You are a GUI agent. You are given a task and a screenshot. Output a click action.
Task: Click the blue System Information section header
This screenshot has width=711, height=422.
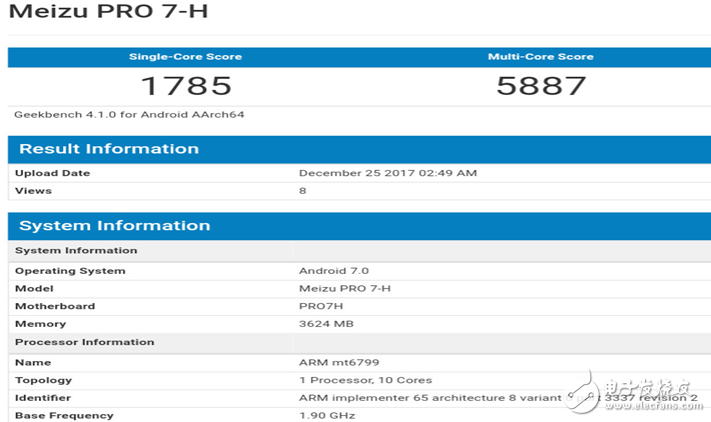pos(114,225)
